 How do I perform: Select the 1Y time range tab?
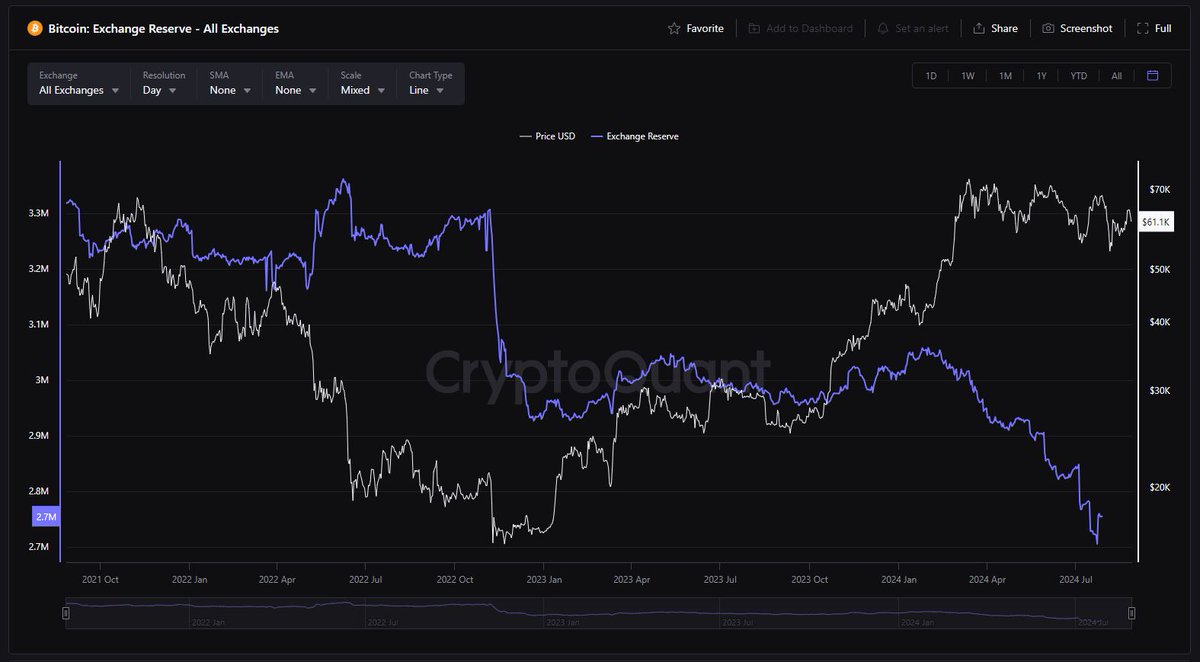(x=1041, y=76)
